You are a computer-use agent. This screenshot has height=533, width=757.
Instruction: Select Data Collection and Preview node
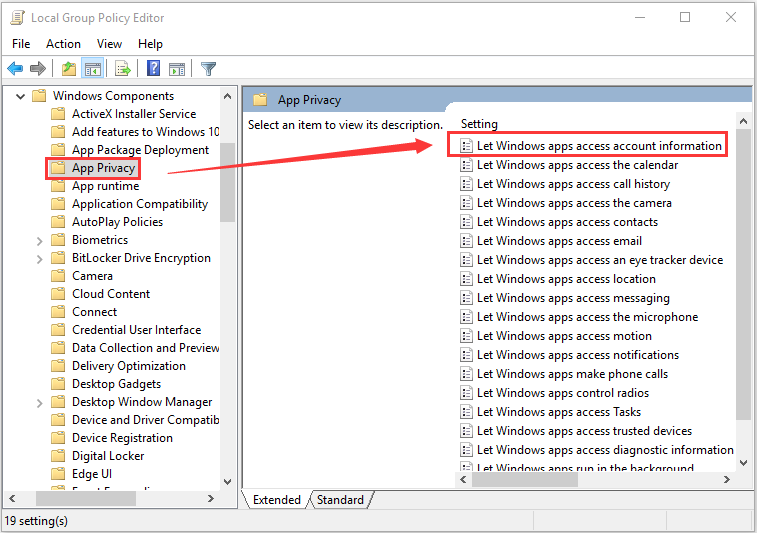(x=145, y=348)
